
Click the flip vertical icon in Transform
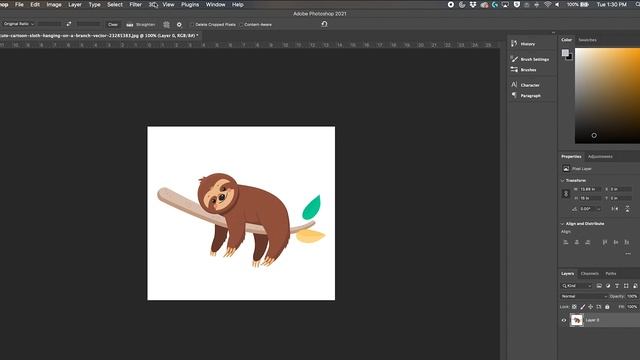pyautogui.click(x=627, y=209)
